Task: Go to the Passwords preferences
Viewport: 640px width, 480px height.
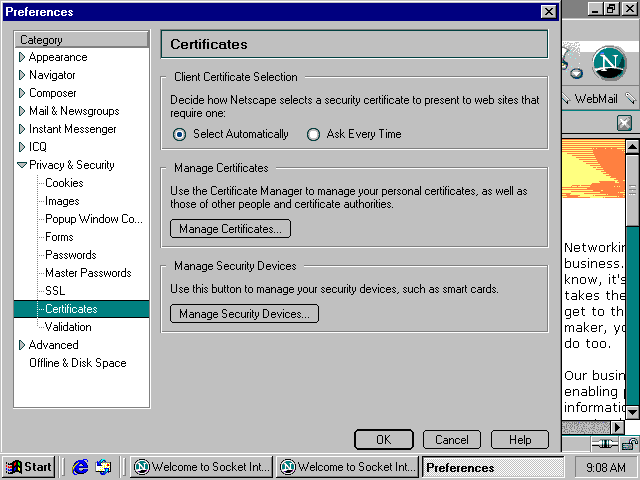Action: tap(71, 255)
